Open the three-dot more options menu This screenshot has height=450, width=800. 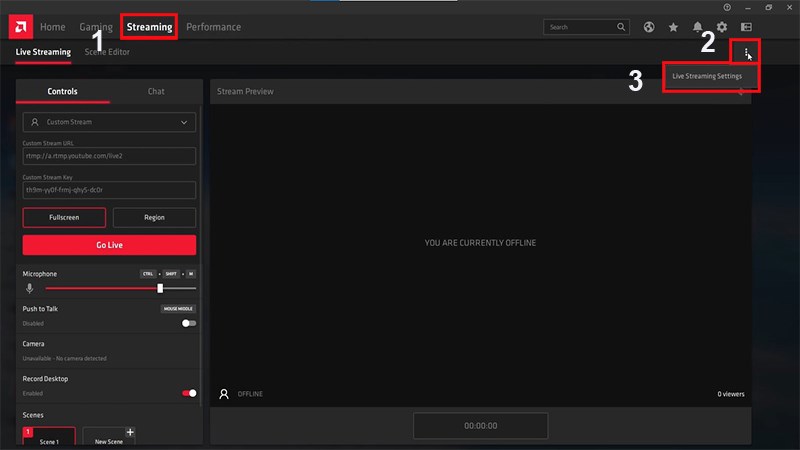coord(746,52)
